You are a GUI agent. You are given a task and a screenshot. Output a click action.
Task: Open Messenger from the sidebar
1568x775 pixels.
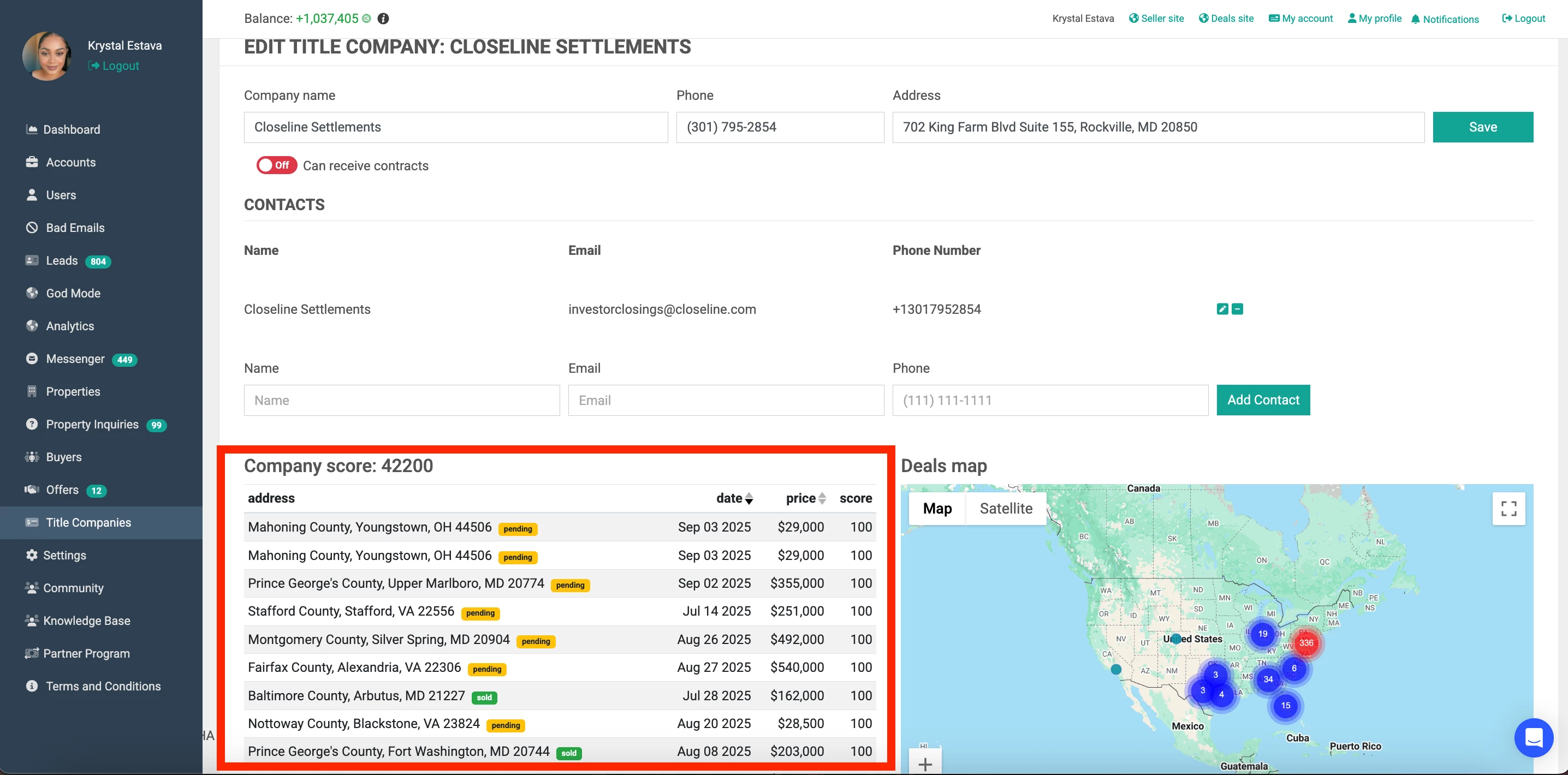click(x=75, y=359)
